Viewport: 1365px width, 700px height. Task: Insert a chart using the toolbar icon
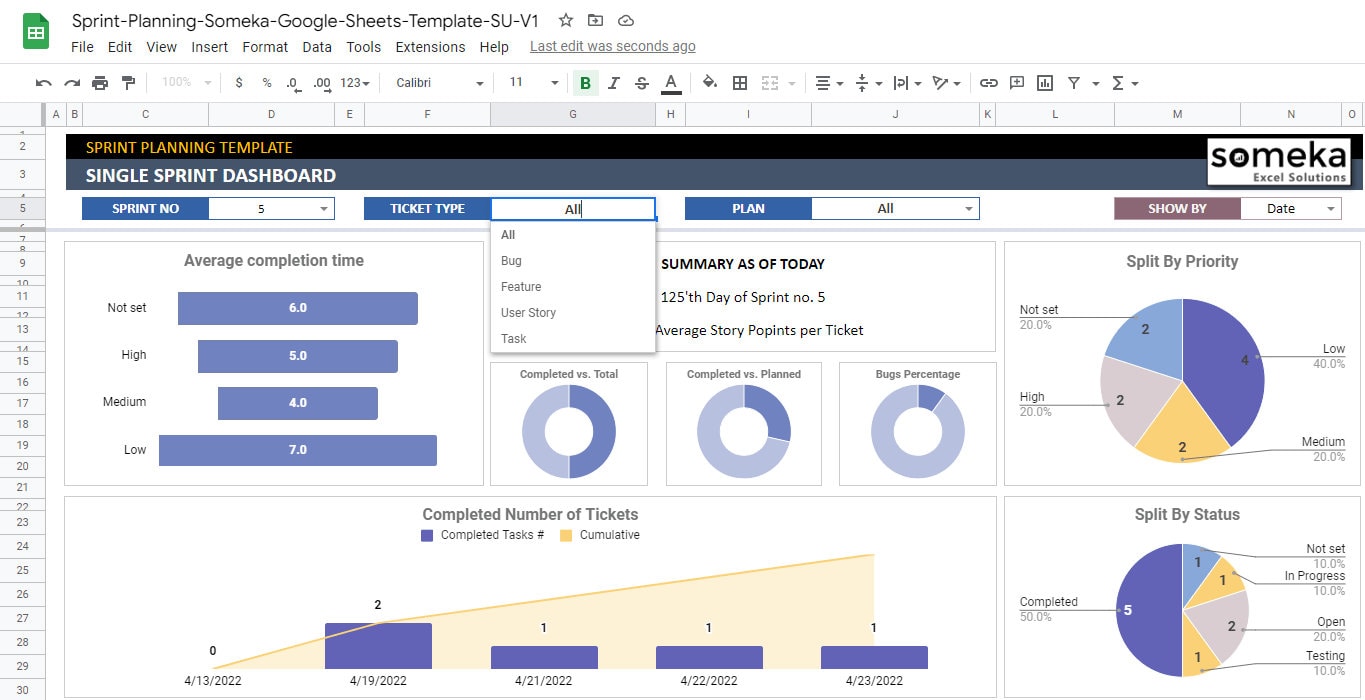1044,83
